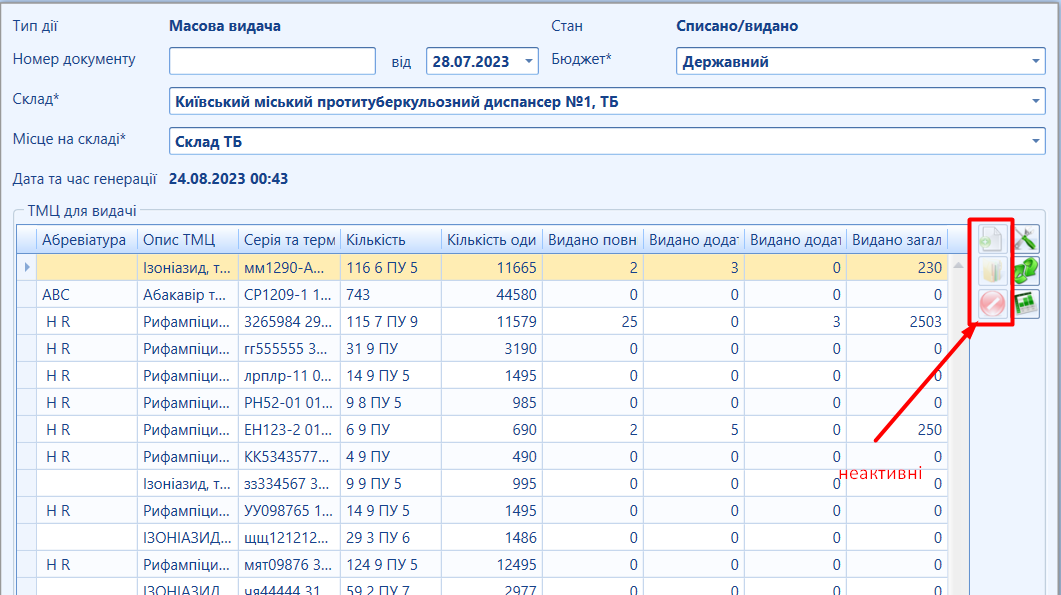Sort by the Кількість оди column header

(491, 240)
